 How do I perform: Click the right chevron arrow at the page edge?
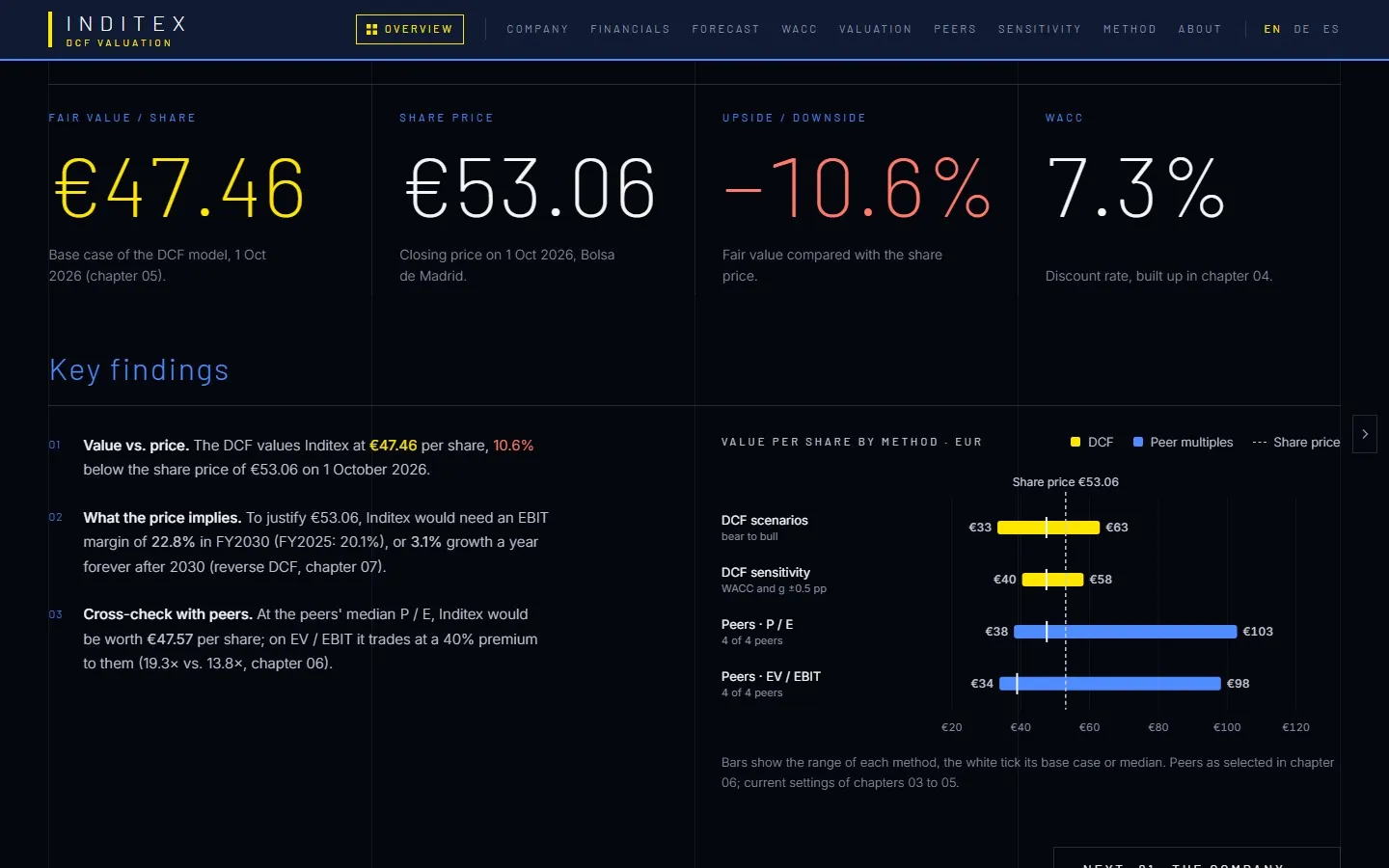(x=1365, y=434)
